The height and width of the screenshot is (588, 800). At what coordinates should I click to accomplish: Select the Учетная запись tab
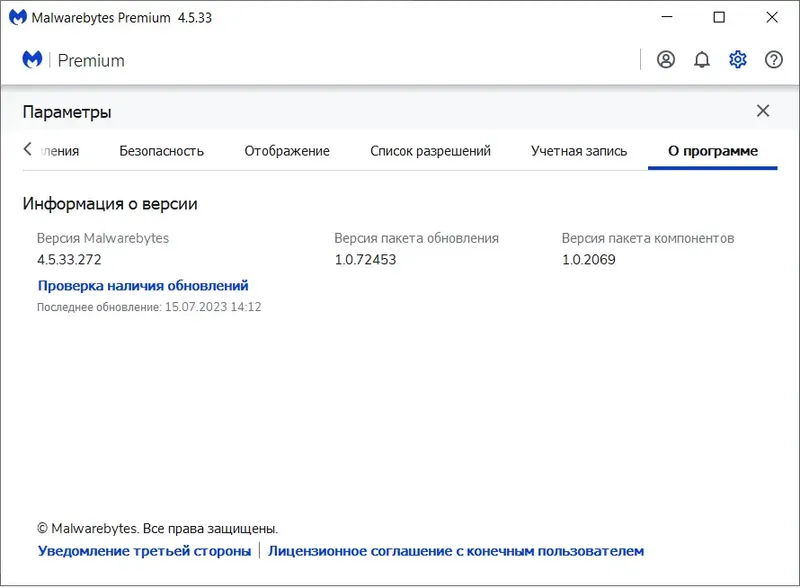(579, 151)
